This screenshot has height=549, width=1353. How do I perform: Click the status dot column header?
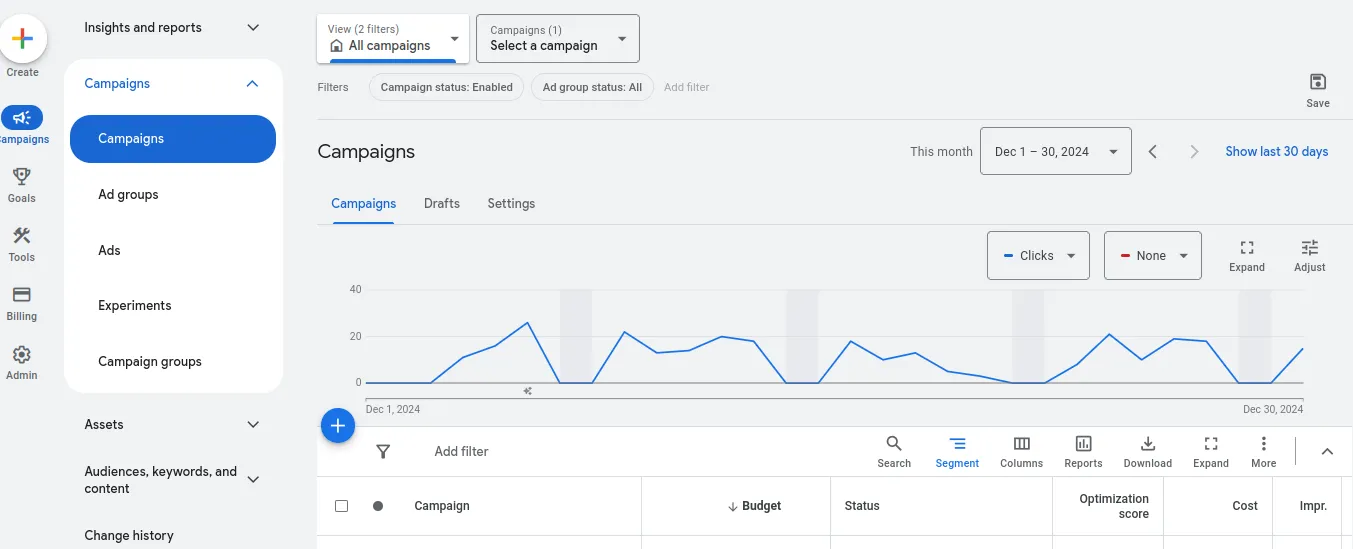pos(378,506)
